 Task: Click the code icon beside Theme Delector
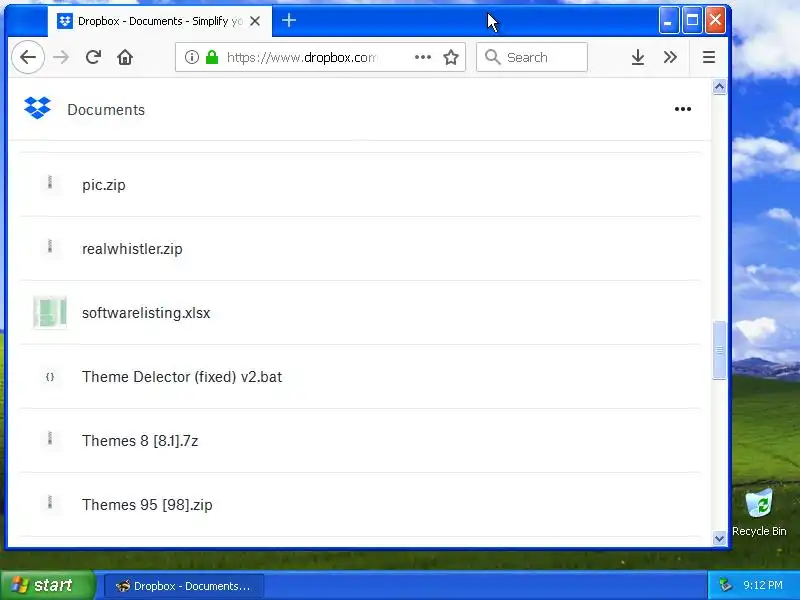[x=49, y=377]
